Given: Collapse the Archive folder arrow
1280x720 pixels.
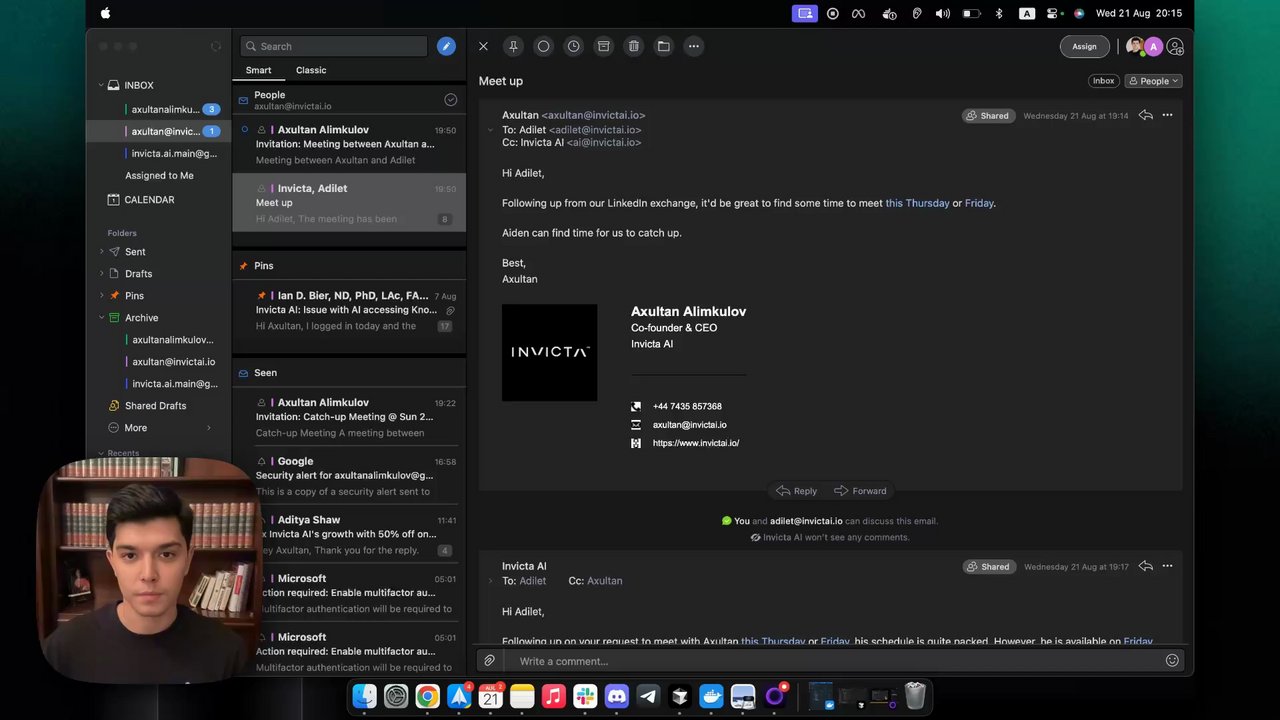Looking at the screenshot, I should tap(101, 318).
